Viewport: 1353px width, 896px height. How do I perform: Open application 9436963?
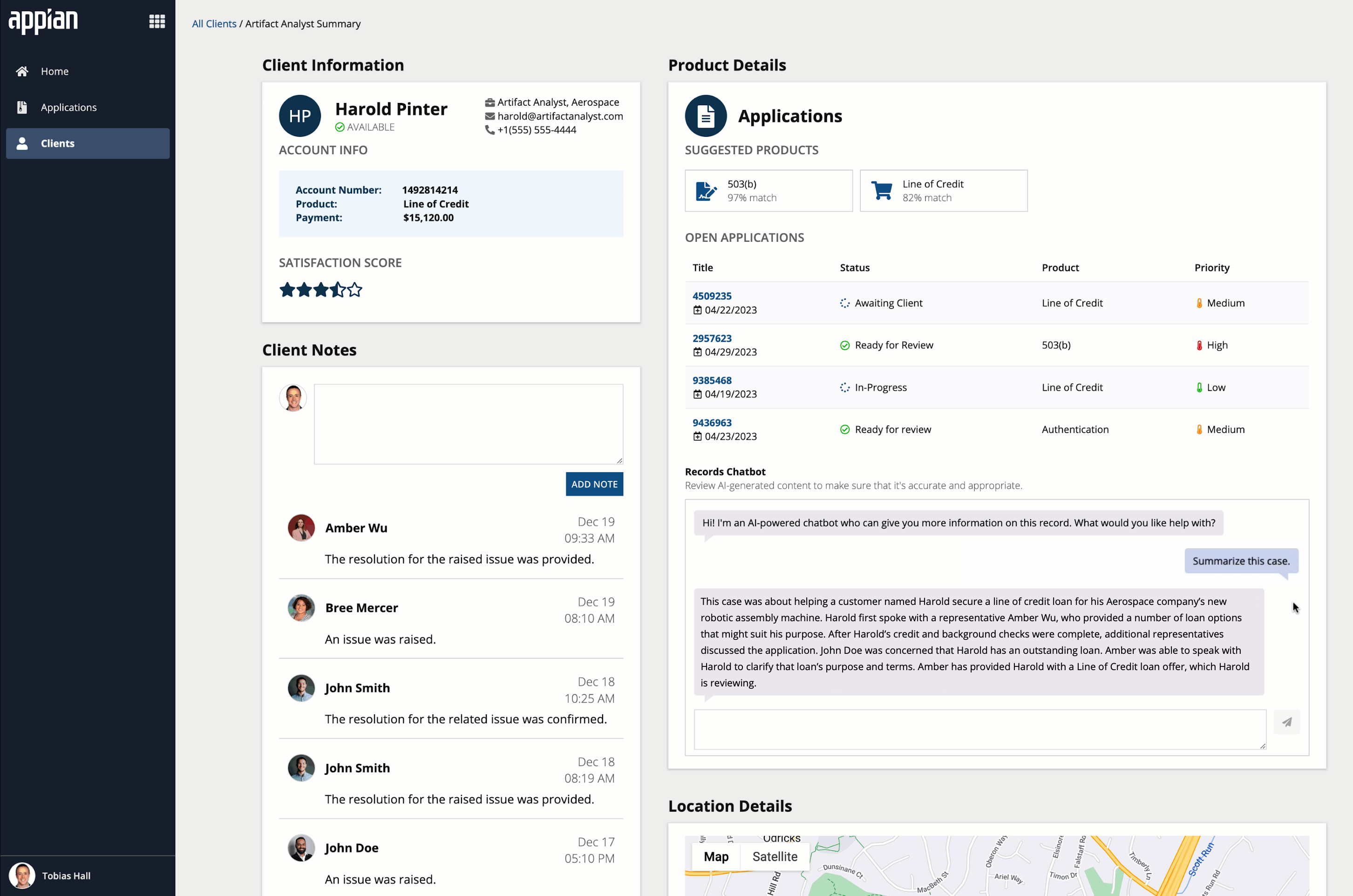[712, 423]
